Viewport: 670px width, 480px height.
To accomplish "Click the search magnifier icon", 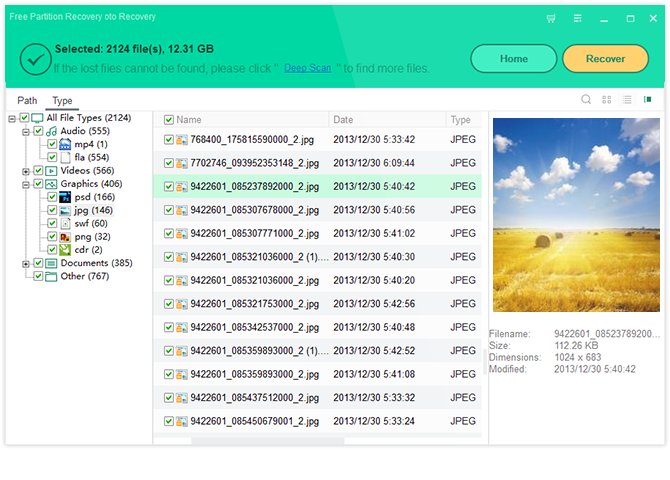I will click(587, 100).
